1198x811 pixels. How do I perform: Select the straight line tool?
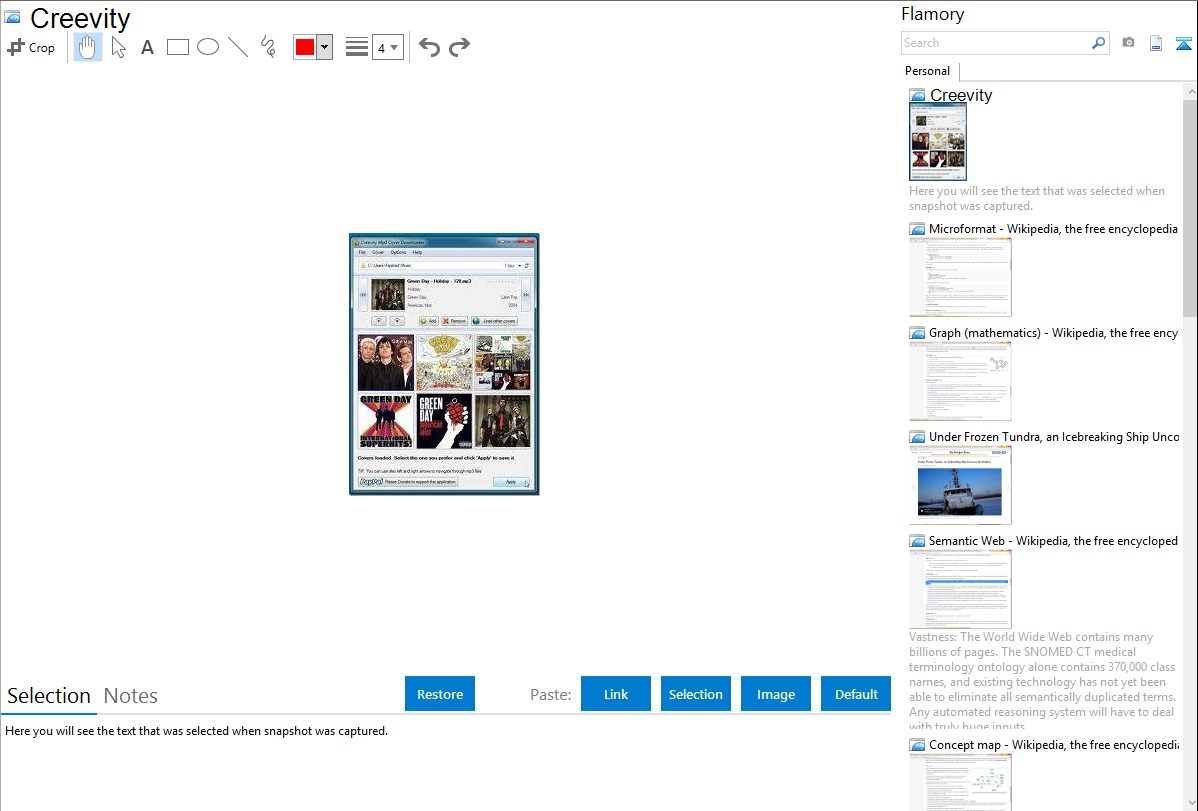point(238,47)
